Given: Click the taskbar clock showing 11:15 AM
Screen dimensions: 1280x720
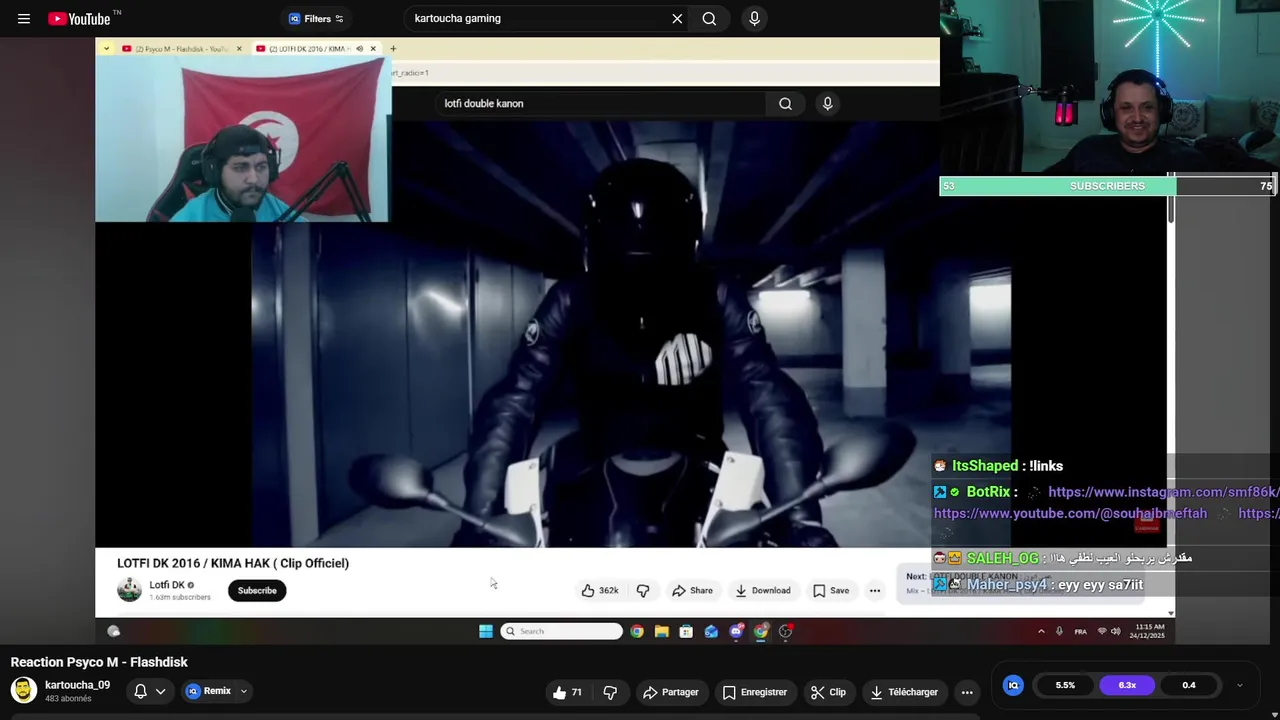Looking at the screenshot, I should [1147, 631].
